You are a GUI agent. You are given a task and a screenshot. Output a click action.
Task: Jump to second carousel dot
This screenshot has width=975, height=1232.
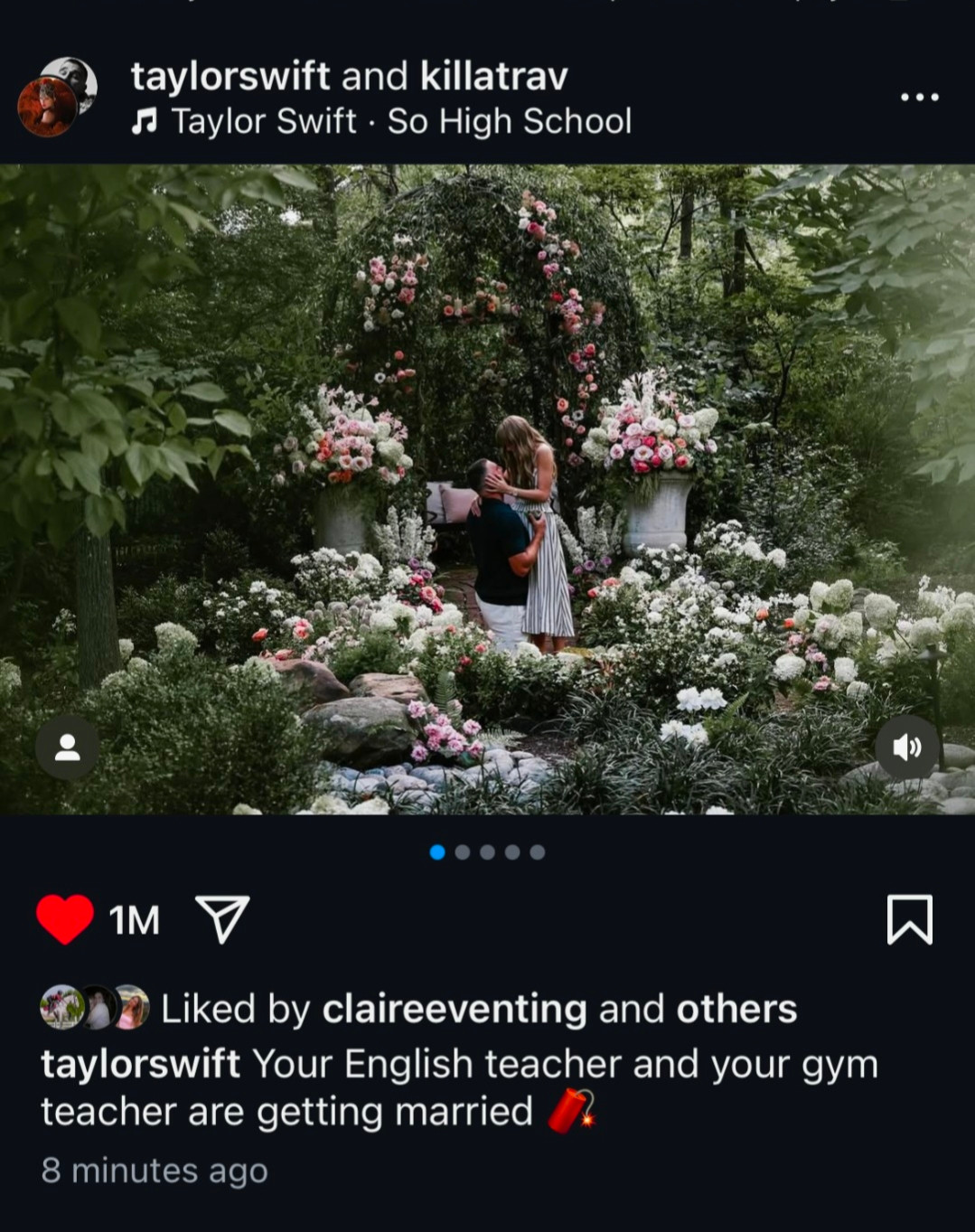click(463, 851)
